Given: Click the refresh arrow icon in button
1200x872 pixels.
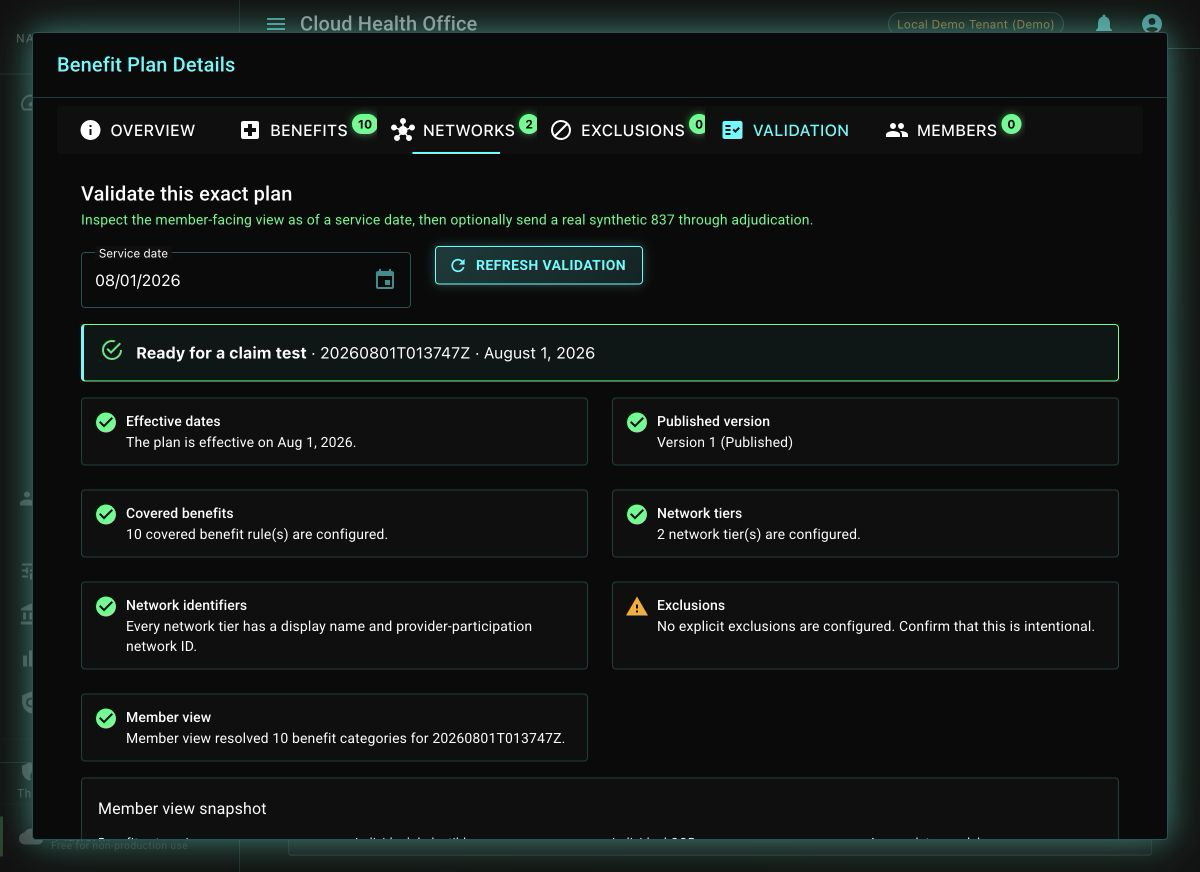Looking at the screenshot, I should [458, 265].
